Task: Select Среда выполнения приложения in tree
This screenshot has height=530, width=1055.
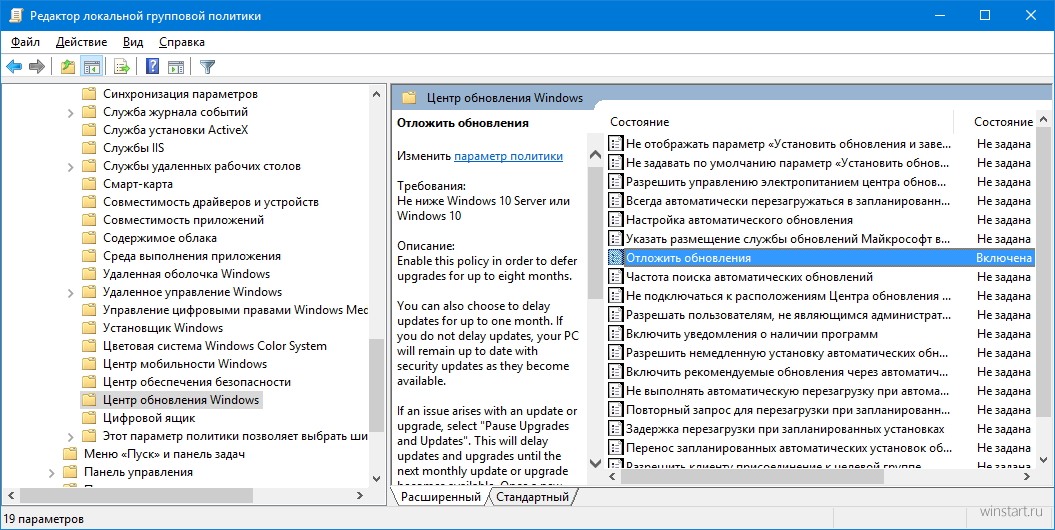Action: 192,256
